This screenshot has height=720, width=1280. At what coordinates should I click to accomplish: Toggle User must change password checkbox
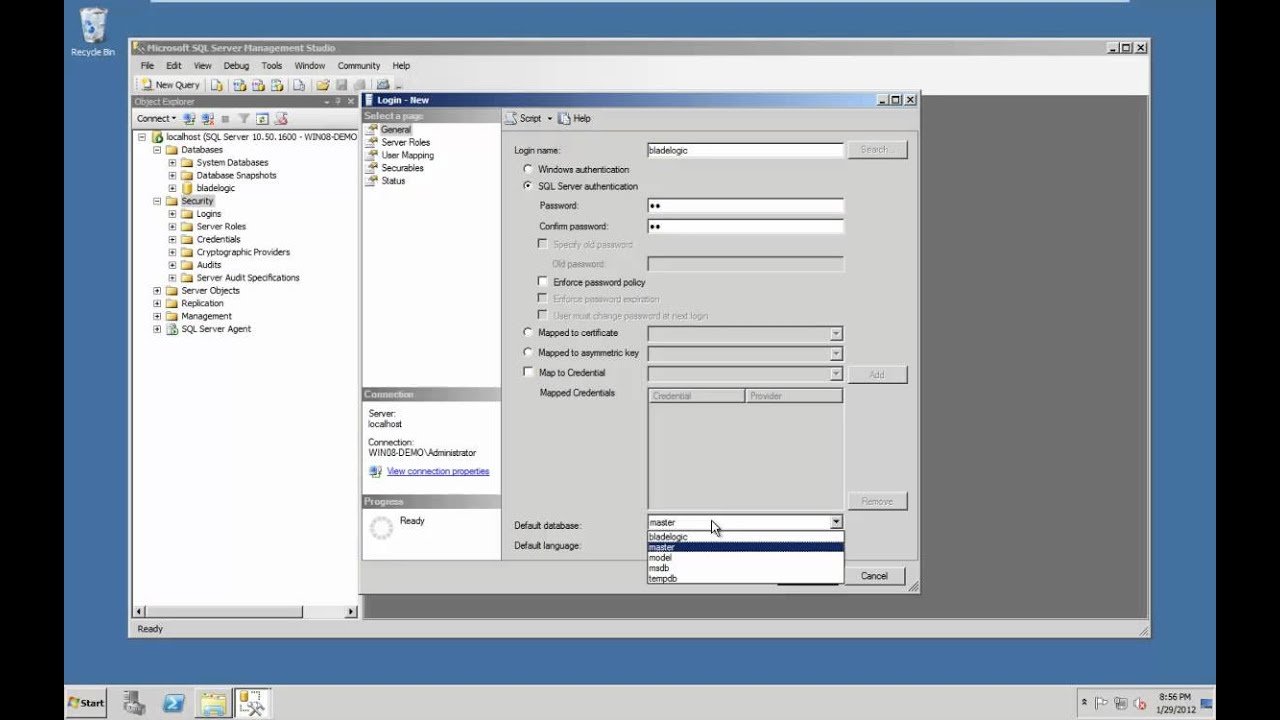pyautogui.click(x=543, y=315)
